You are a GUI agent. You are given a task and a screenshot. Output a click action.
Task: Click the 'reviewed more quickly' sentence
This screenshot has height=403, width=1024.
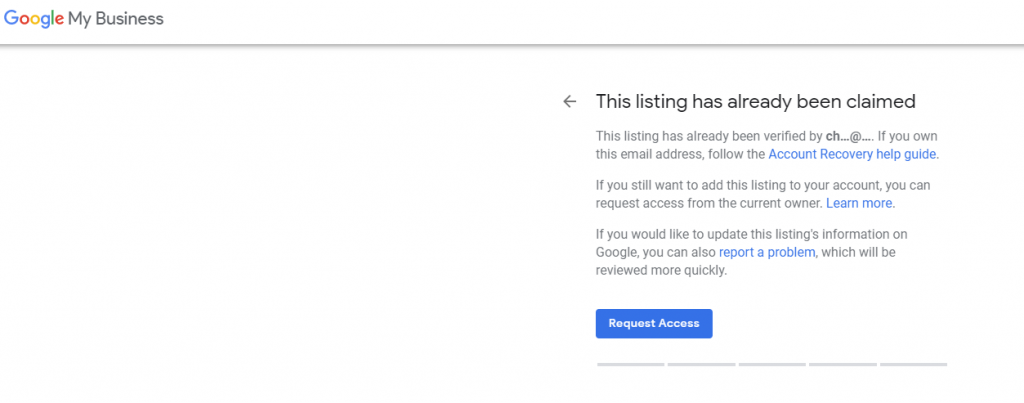(661, 270)
